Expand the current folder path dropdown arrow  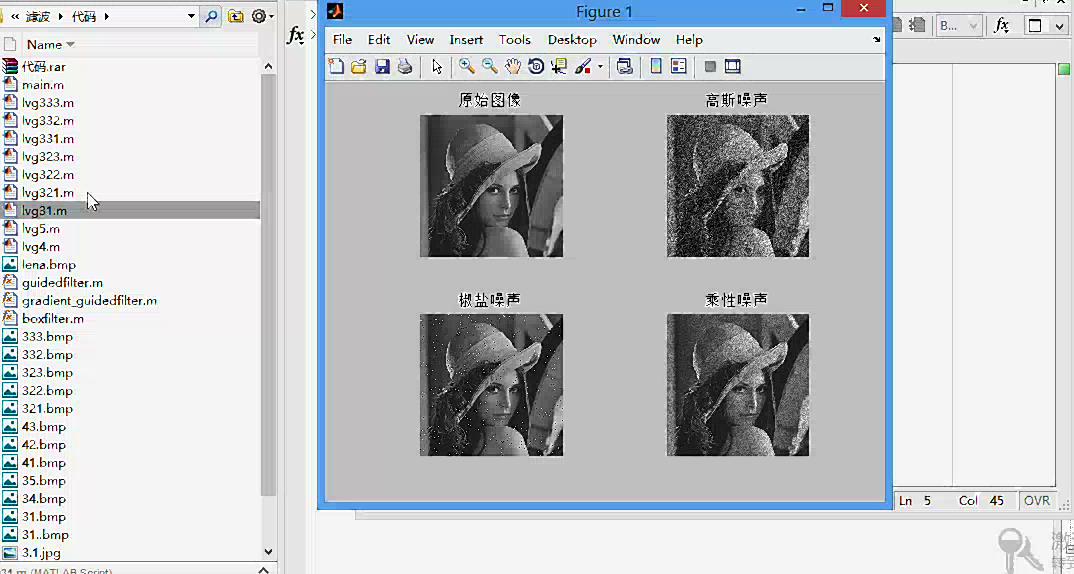point(191,16)
